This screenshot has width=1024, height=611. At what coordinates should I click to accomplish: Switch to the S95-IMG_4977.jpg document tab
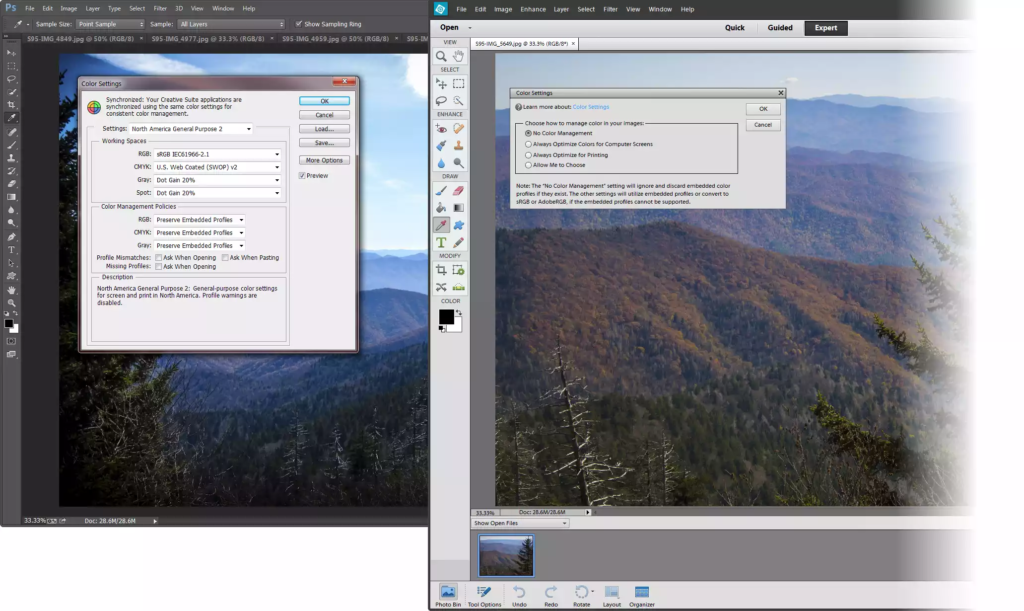point(208,39)
